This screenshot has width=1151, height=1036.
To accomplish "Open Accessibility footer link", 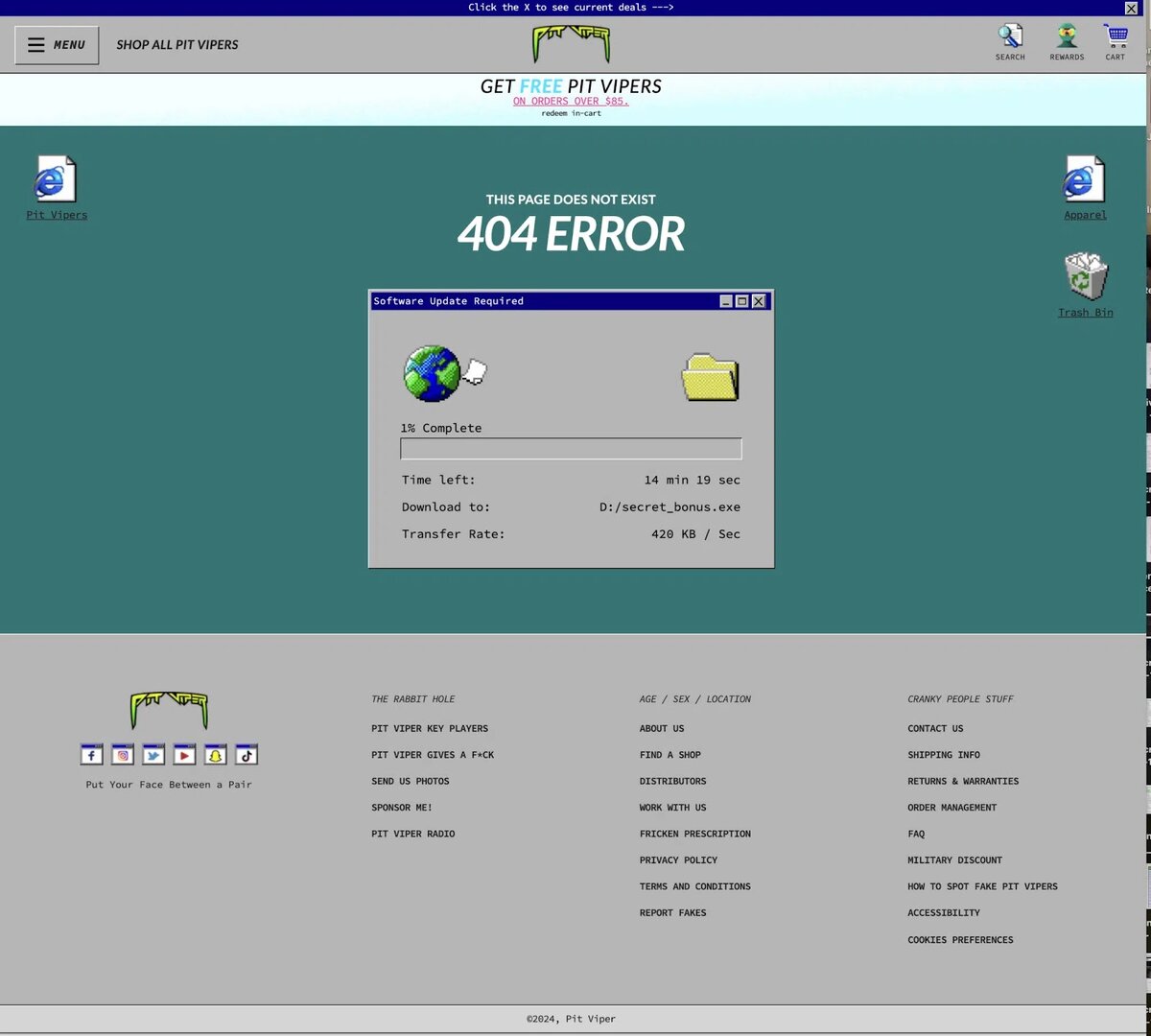I will (944, 913).
